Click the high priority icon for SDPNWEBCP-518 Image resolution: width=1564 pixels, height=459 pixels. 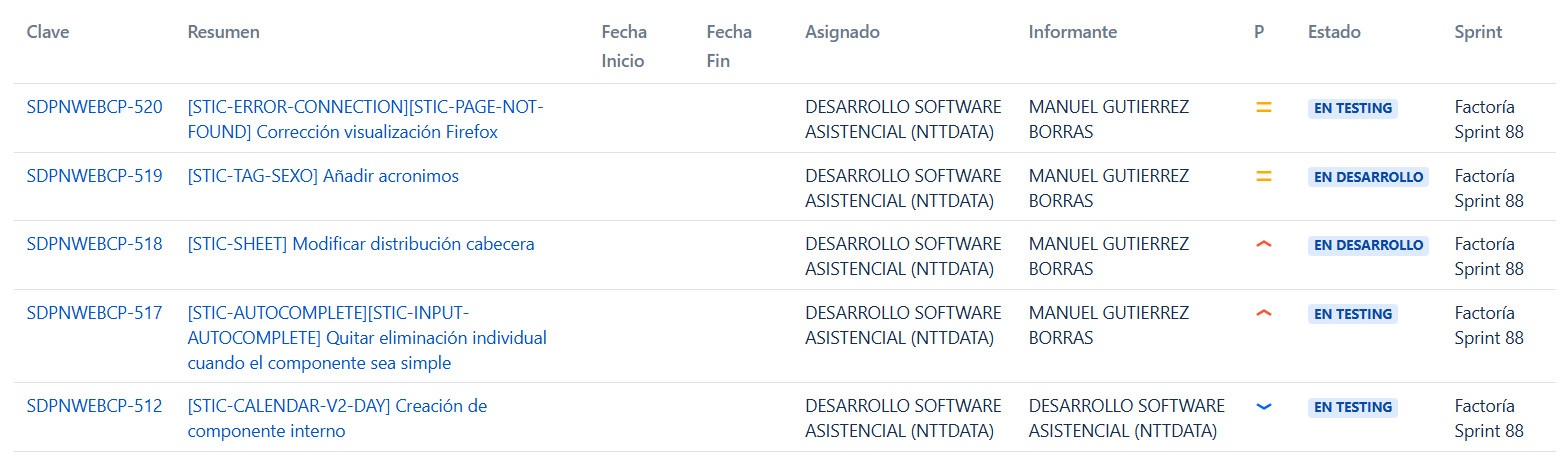pyautogui.click(x=1263, y=244)
